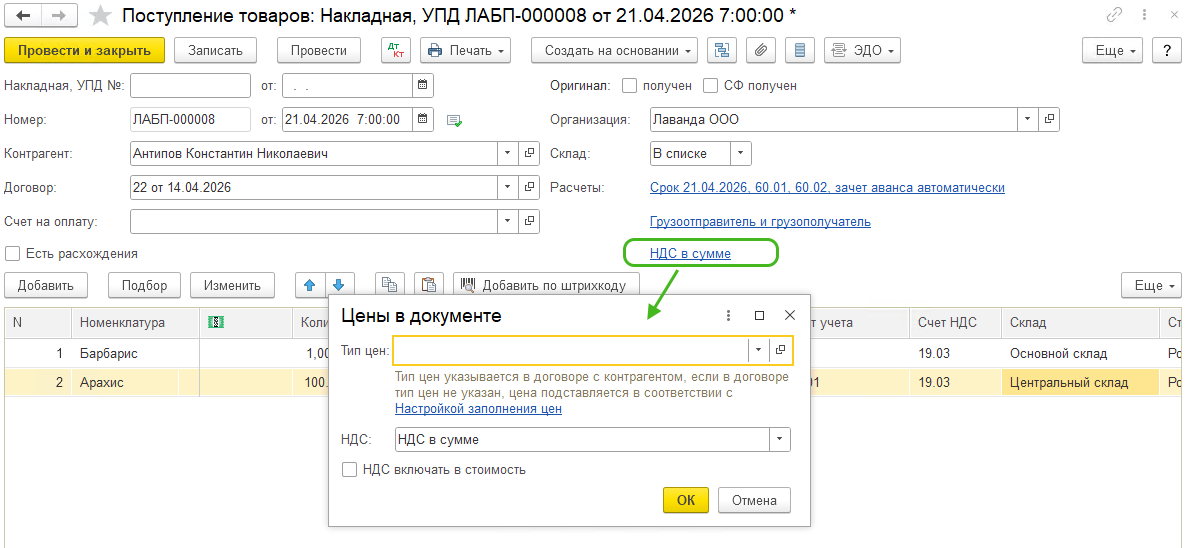The image size is (1194, 548).
Task: Maximize the Цены в документе dialog
Action: (759, 315)
